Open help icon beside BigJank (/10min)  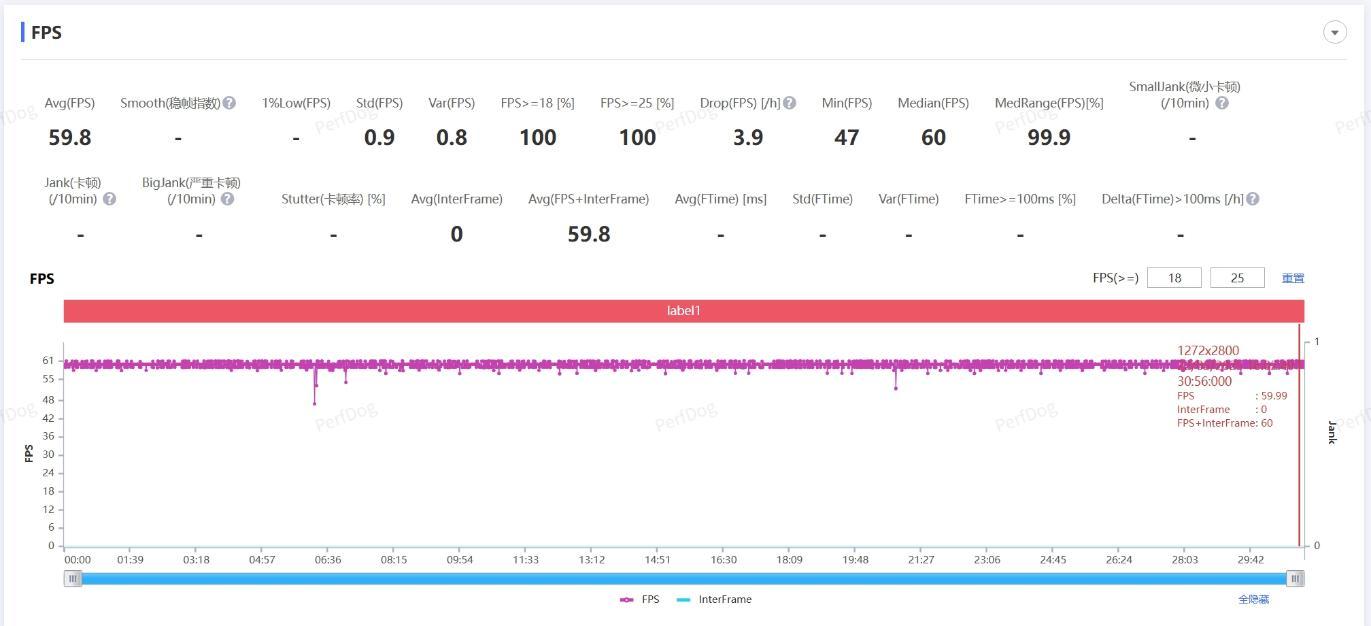(x=227, y=199)
